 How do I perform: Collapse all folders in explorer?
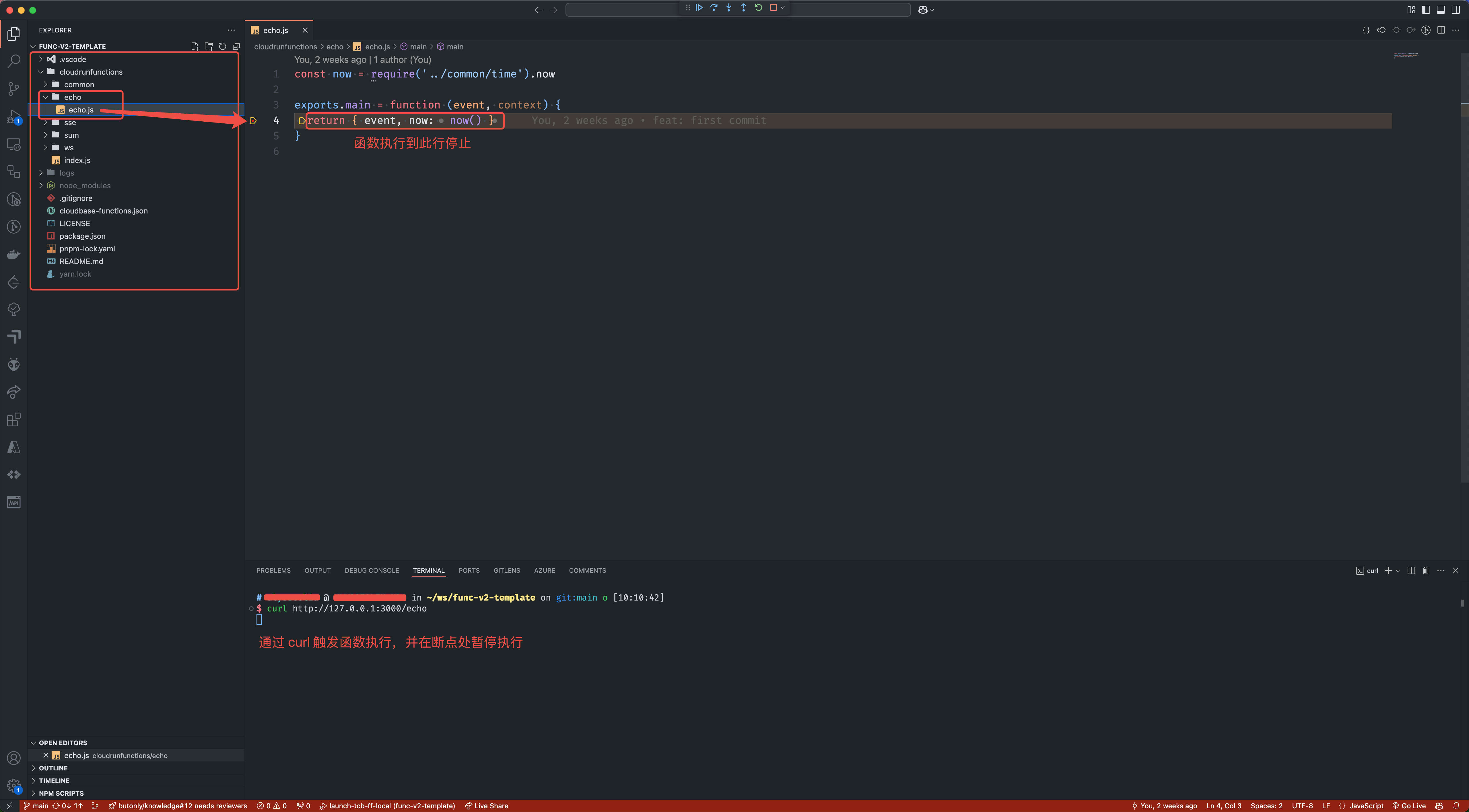[236, 46]
